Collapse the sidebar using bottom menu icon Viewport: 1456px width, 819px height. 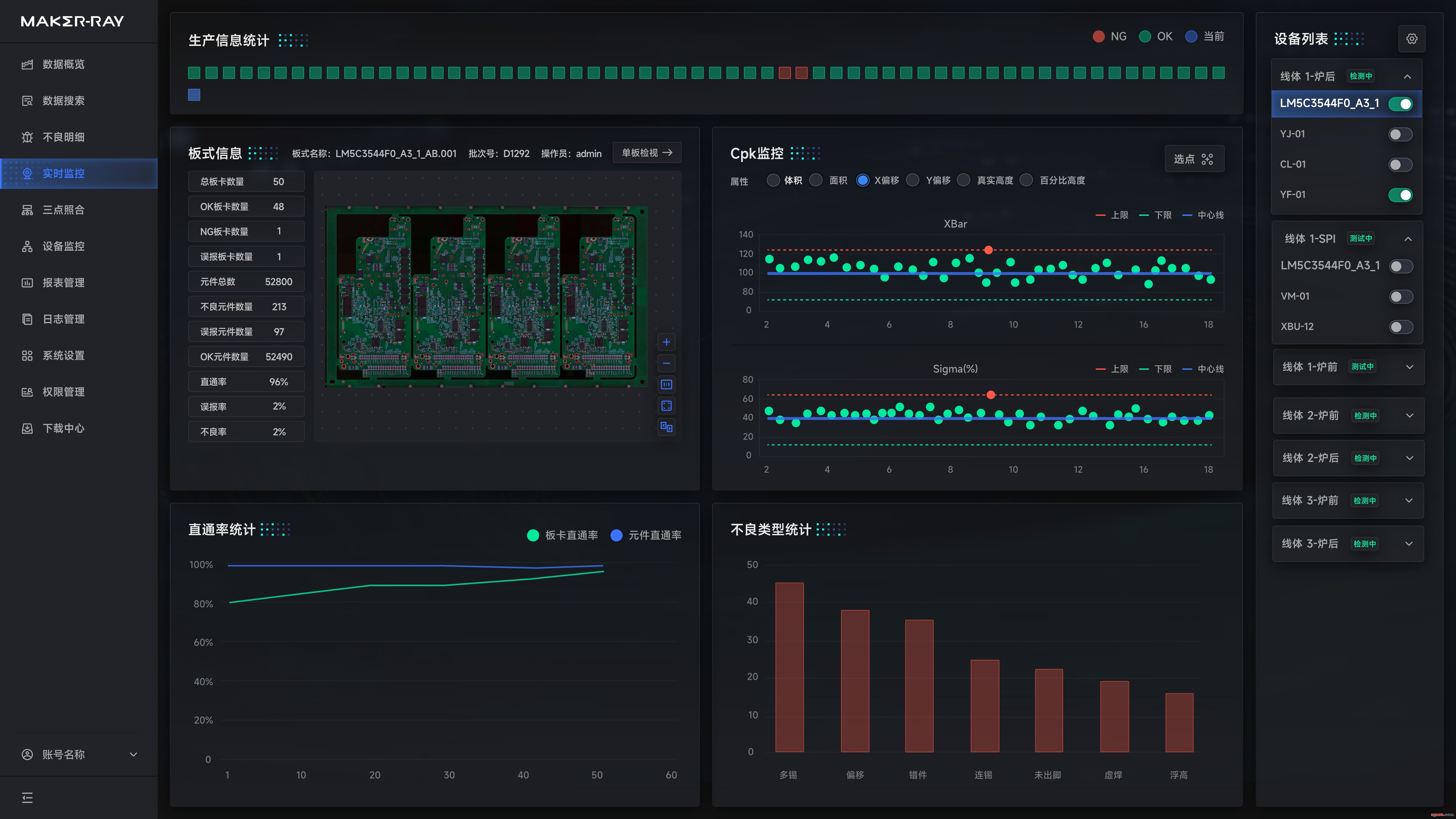click(x=27, y=798)
